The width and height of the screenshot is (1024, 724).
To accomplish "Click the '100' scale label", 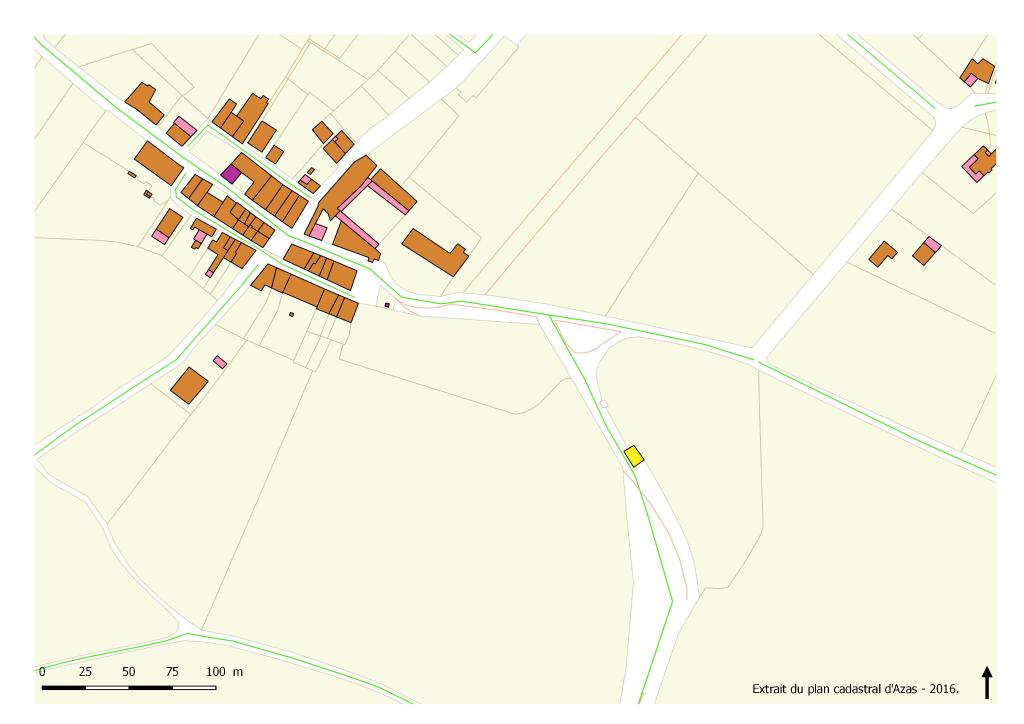I will pyautogui.click(x=216, y=672).
